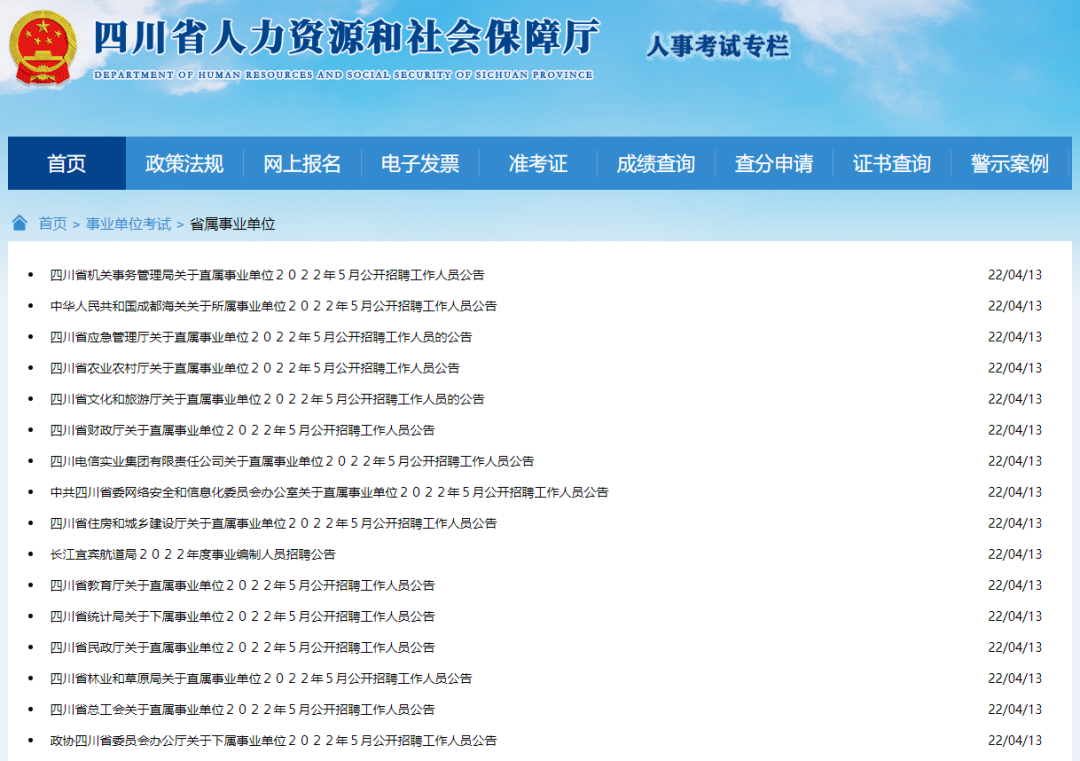Open 四川省财政厅 recruitment announcement link
The width and height of the screenshot is (1080, 761).
tap(242, 430)
